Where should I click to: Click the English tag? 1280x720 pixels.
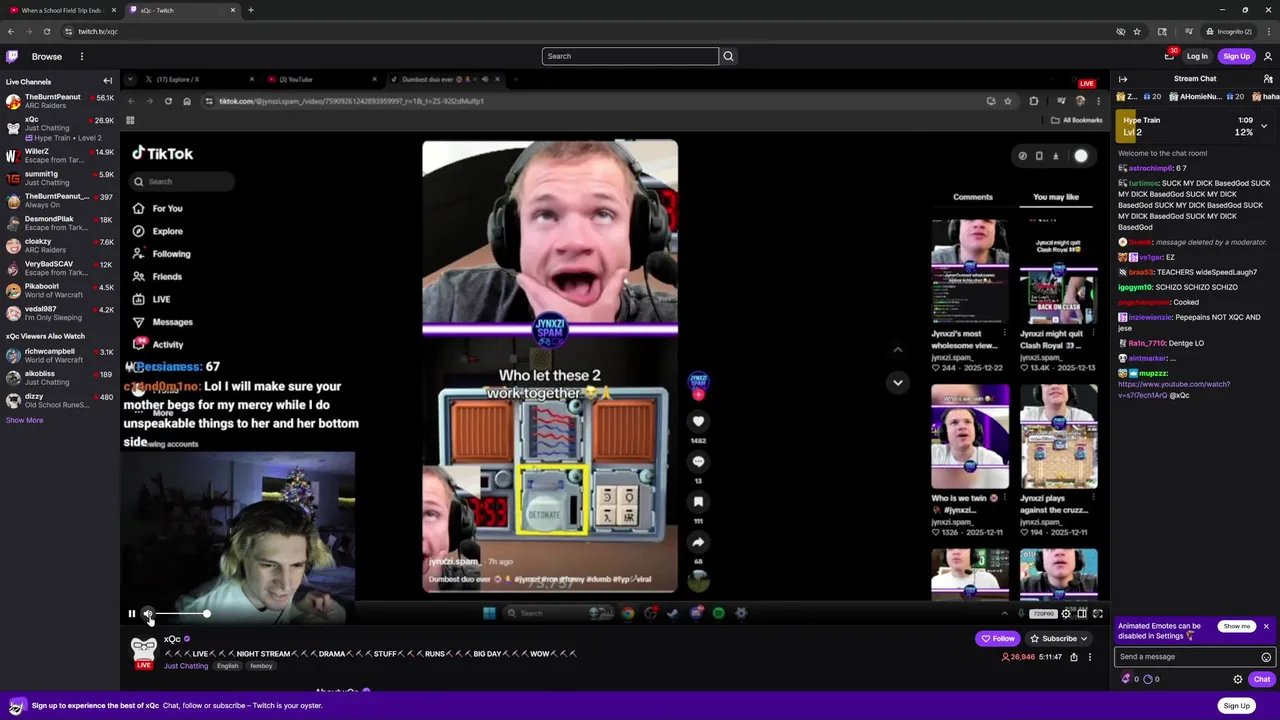[x=228, y=666]
